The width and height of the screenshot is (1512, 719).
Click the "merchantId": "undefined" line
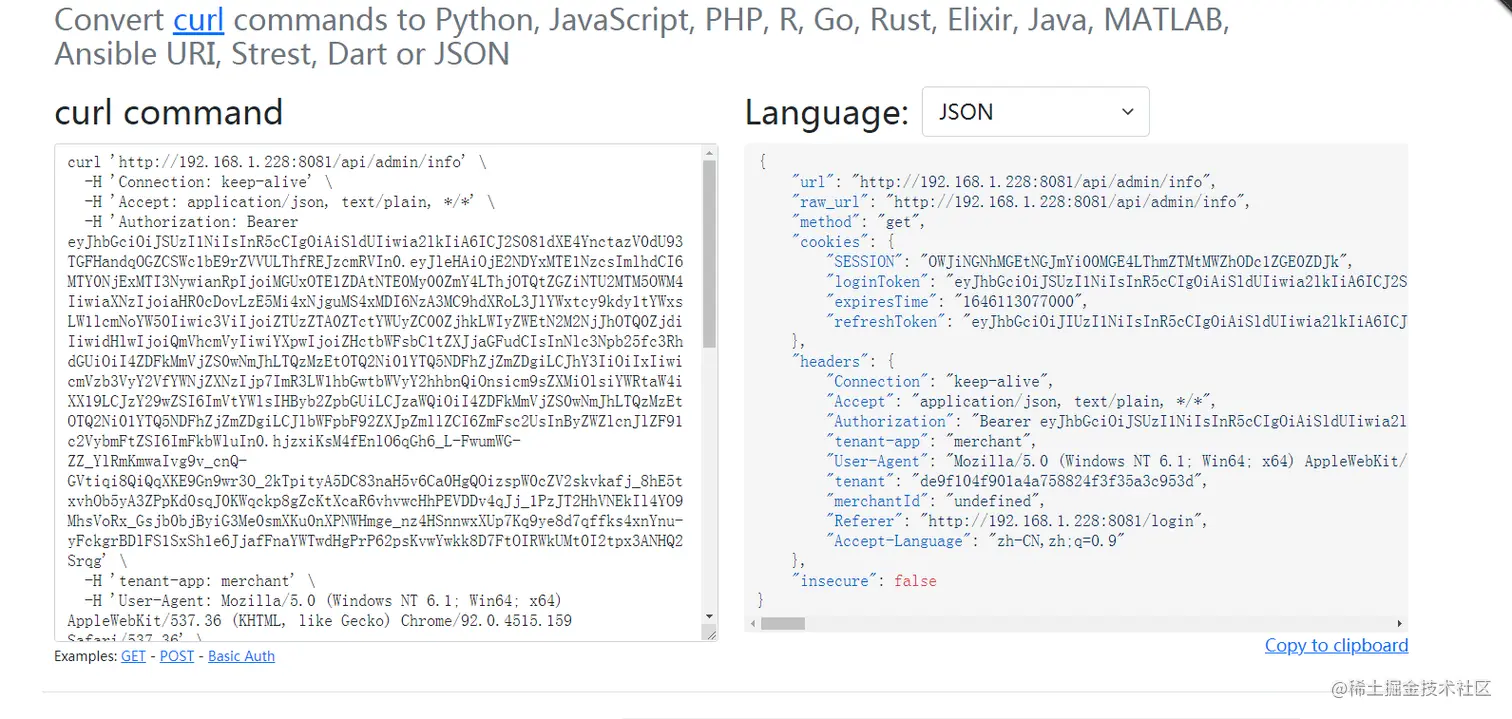pyautogui.click(x=935, y=502)
